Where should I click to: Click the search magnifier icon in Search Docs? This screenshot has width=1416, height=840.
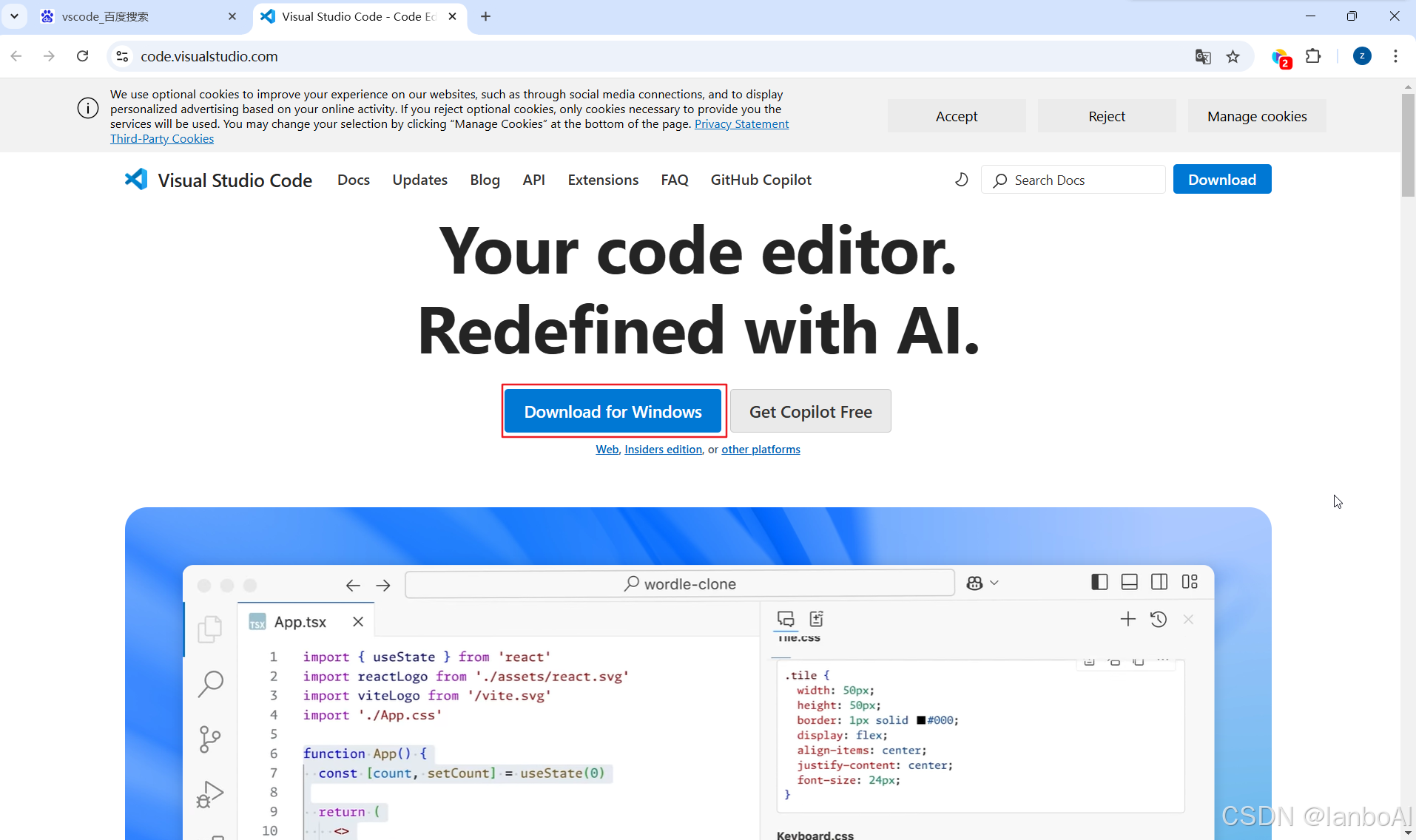pyautogui.click(x=1000, y=180)
